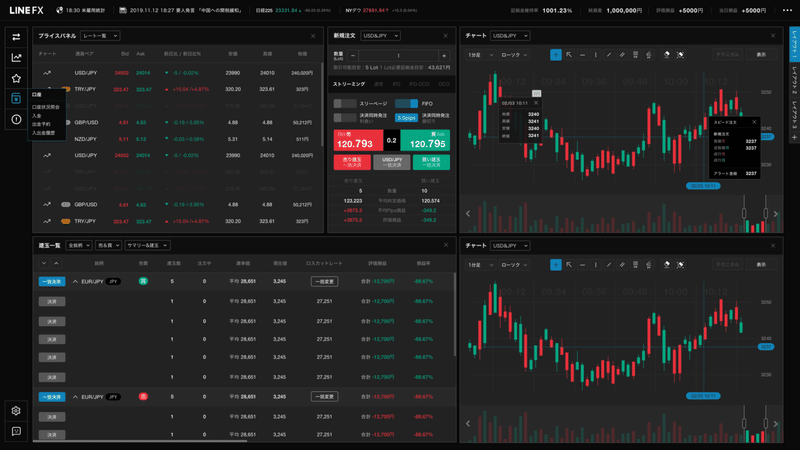
Task: Open the 売&買 filter dropdown in the positions list
Action: pyautogui.click(x=108, y=245)
